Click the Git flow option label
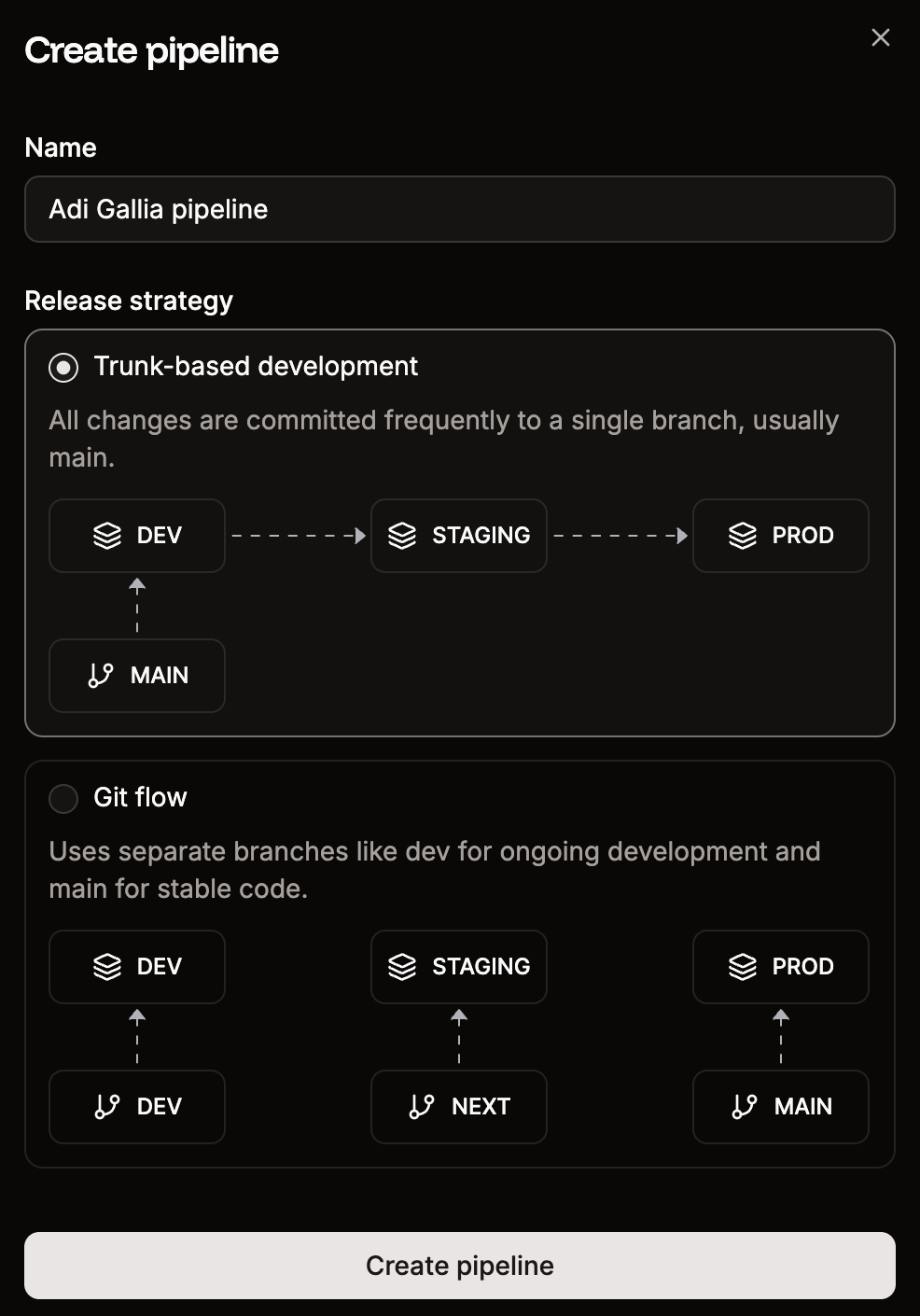 pos(140,798)
